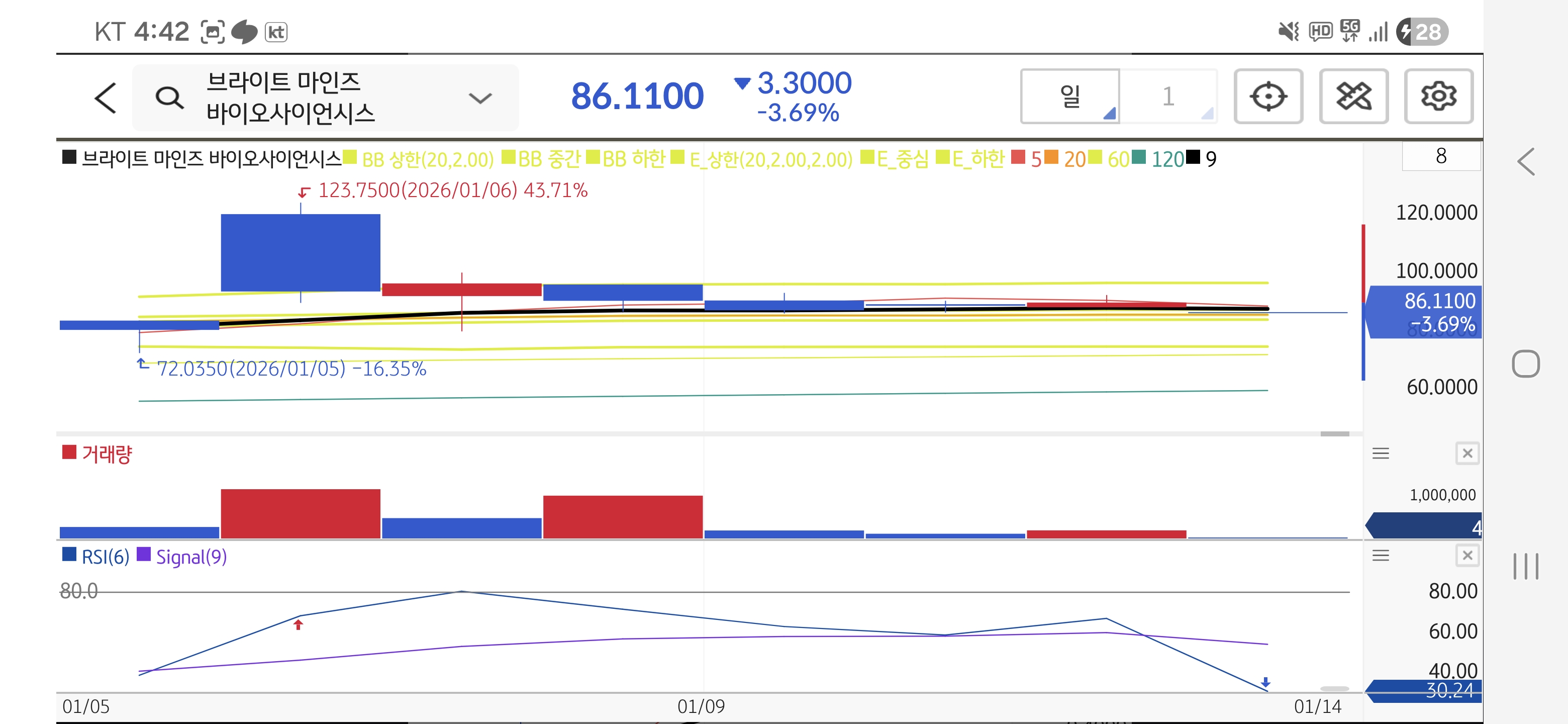Click the candle count field showing 8

(1440, 156)
